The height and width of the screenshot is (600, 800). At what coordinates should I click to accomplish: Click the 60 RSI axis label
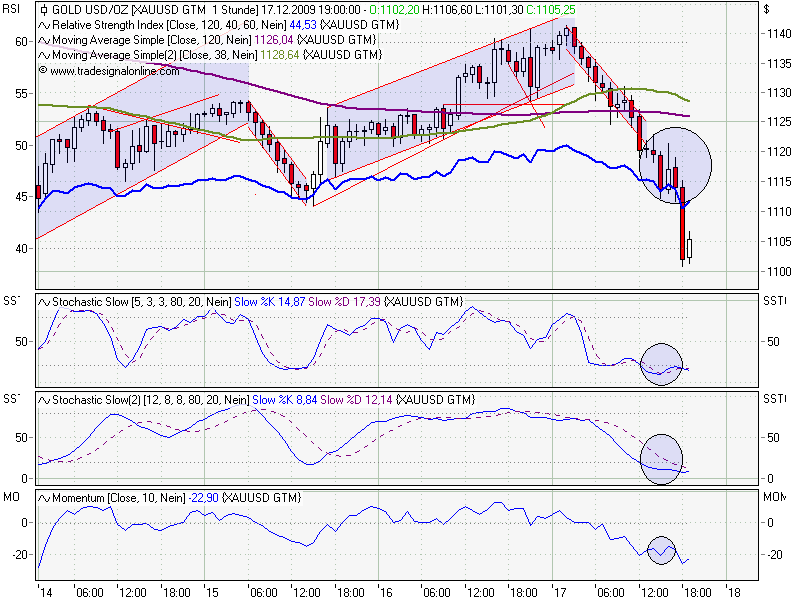tap(21, 42)
